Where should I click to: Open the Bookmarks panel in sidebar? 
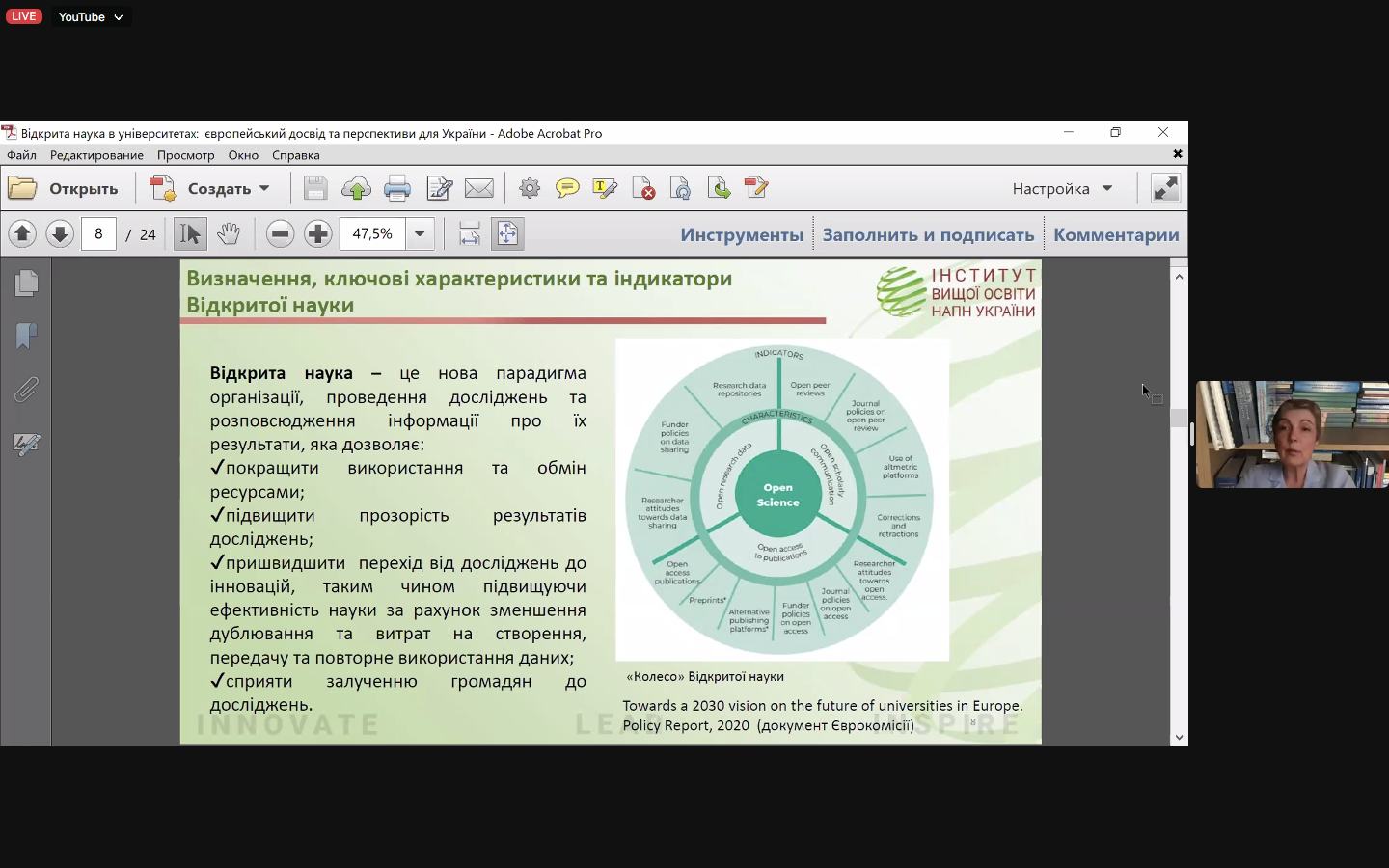(x=26, y=336)
